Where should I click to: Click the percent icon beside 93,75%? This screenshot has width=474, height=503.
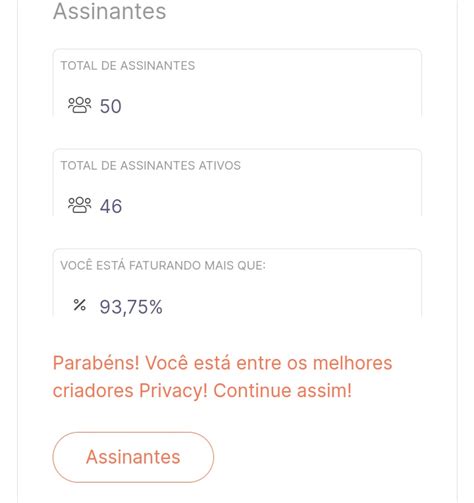click(80, 305)
